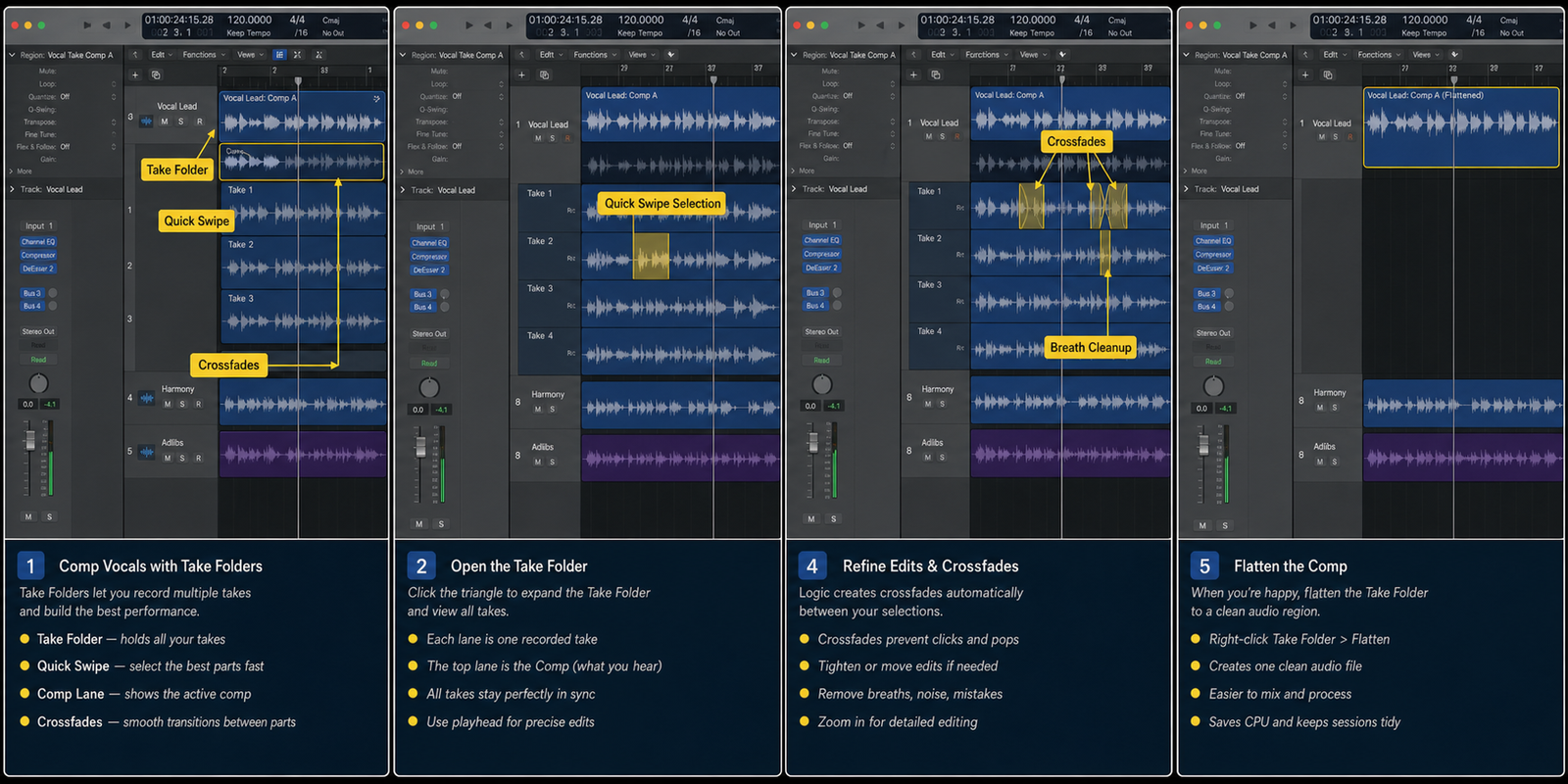The height and width of the screenshot is (784, 1568).
Task: Collapse Region inspector triangle in step 2
Action: tap(403, 55)
